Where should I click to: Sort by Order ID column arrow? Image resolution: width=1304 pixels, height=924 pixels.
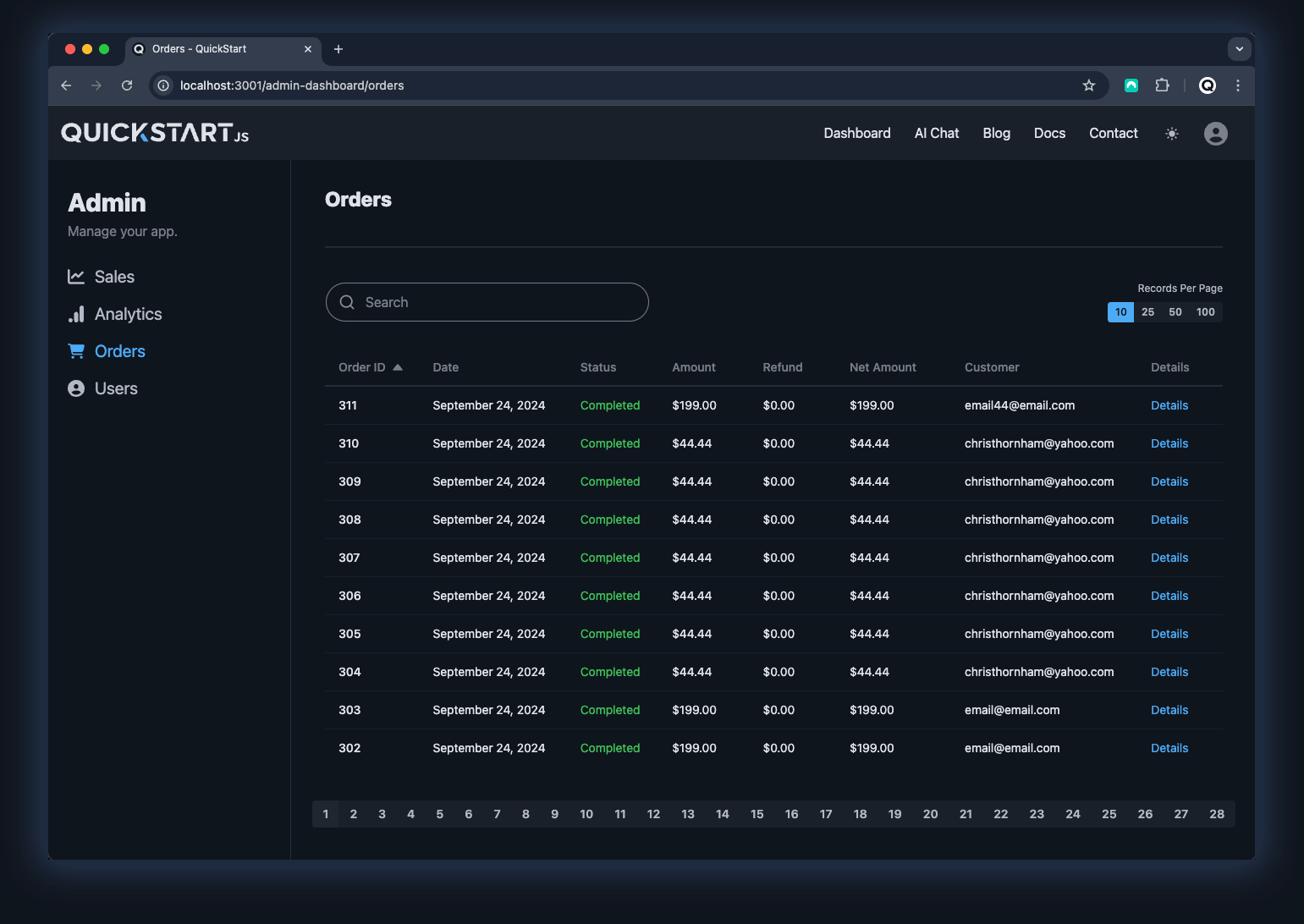click(398, 367)
